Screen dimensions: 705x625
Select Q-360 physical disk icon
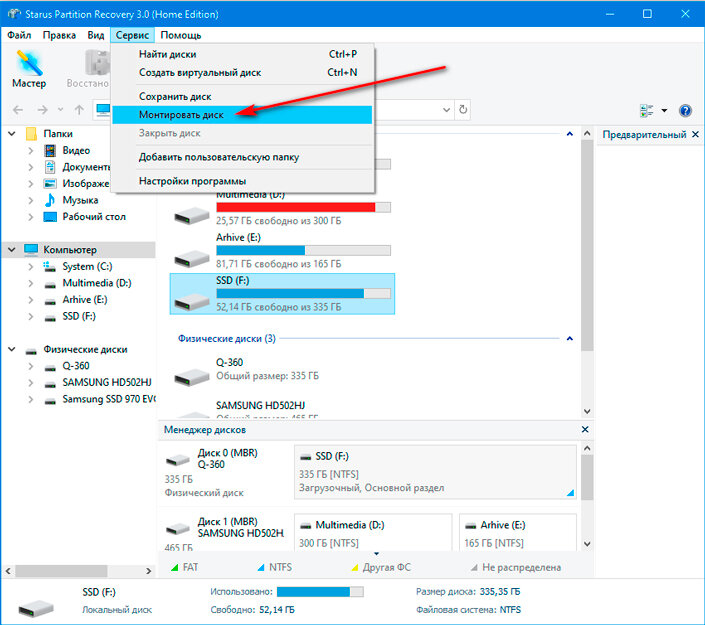(192, 376)
